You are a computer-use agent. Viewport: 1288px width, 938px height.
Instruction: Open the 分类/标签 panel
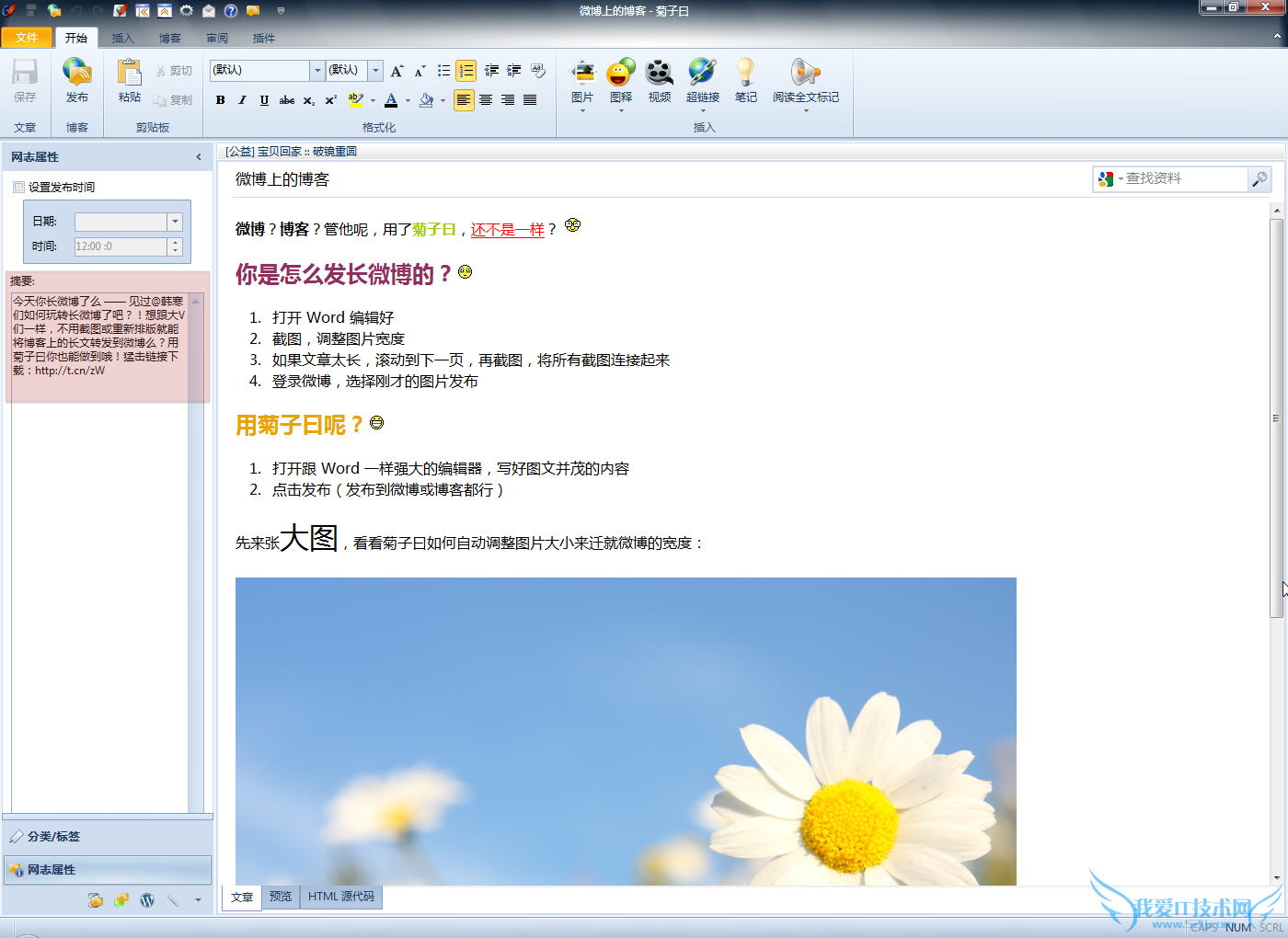(53, 837)
